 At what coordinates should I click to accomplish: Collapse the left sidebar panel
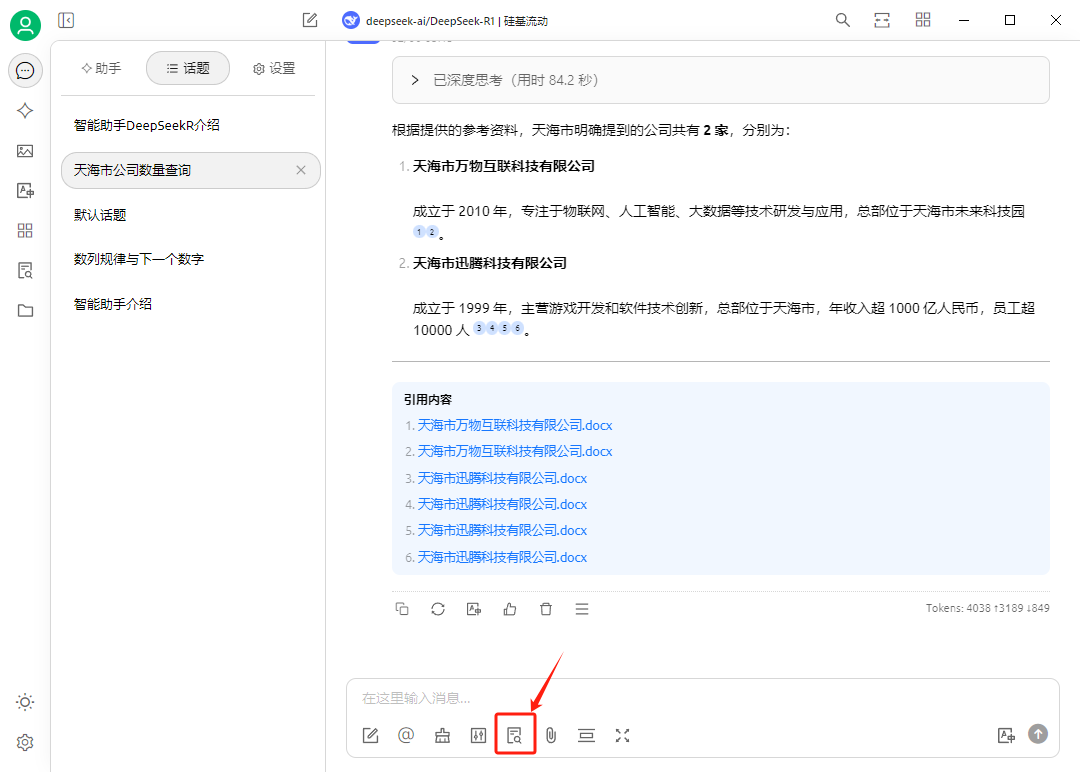coord(66,20)
